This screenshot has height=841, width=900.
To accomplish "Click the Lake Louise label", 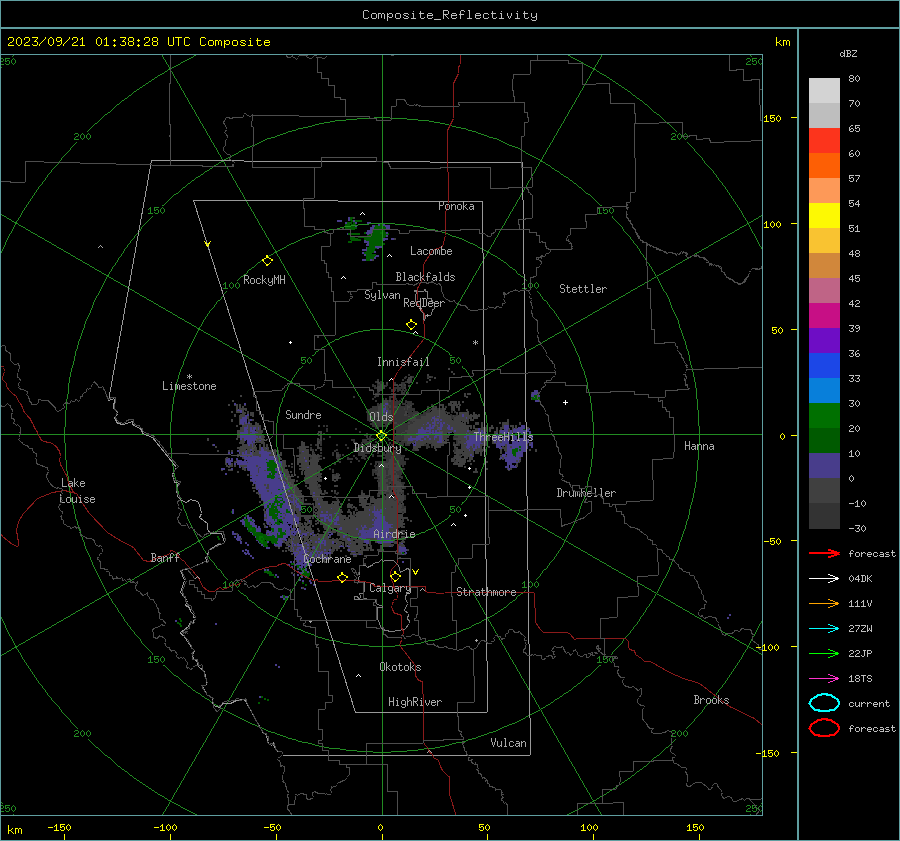I will pos(77,491).
